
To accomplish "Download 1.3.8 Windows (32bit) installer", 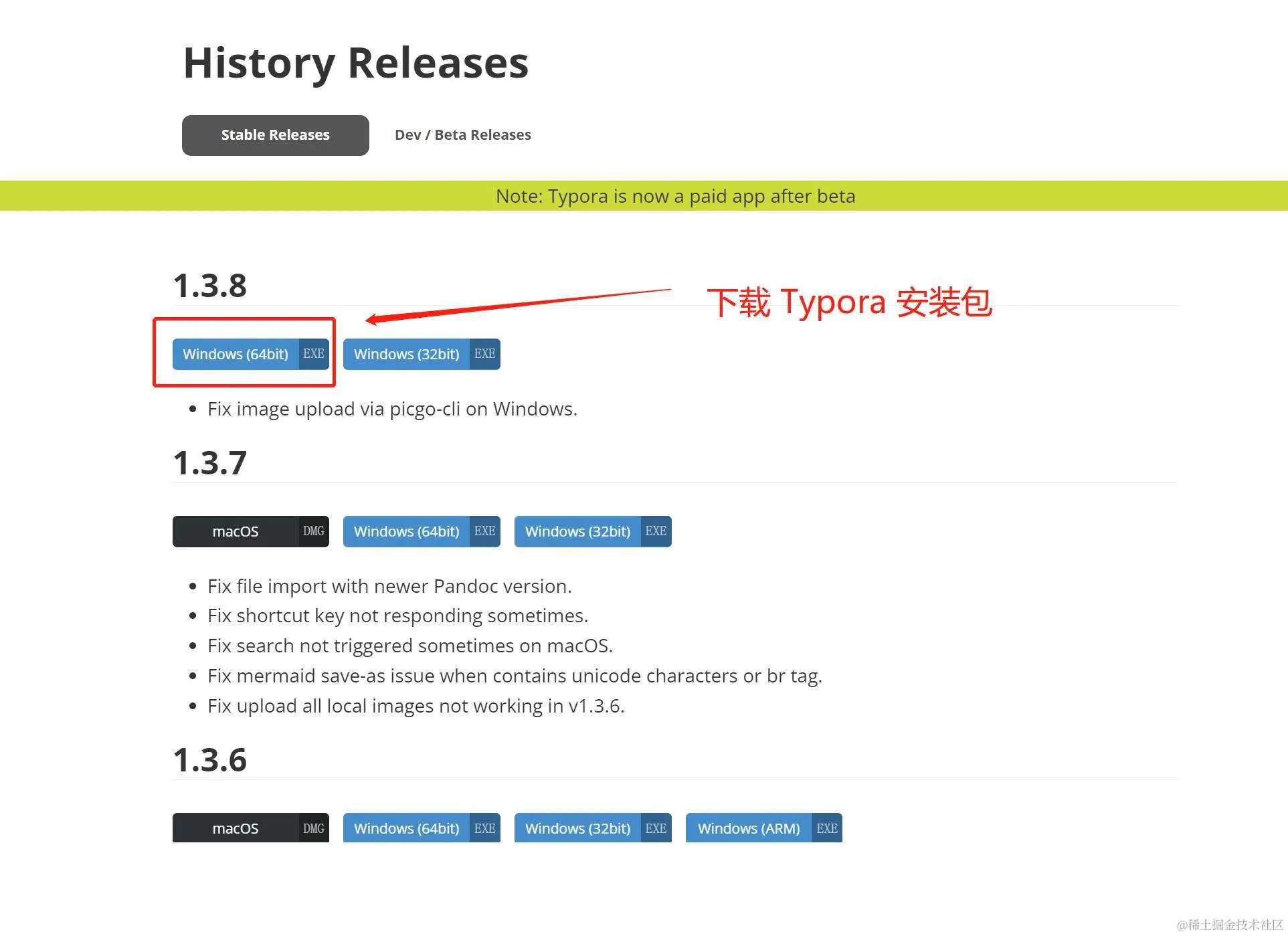I will [406, 354].
